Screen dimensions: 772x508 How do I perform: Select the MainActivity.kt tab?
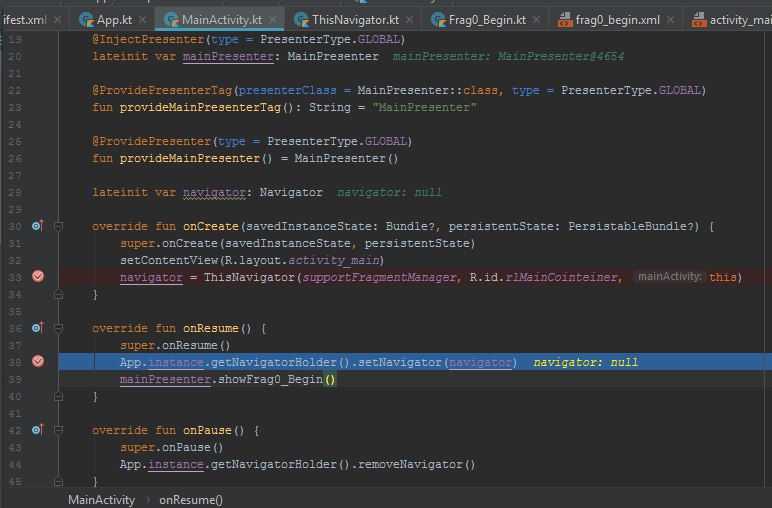tap(222, 20)
